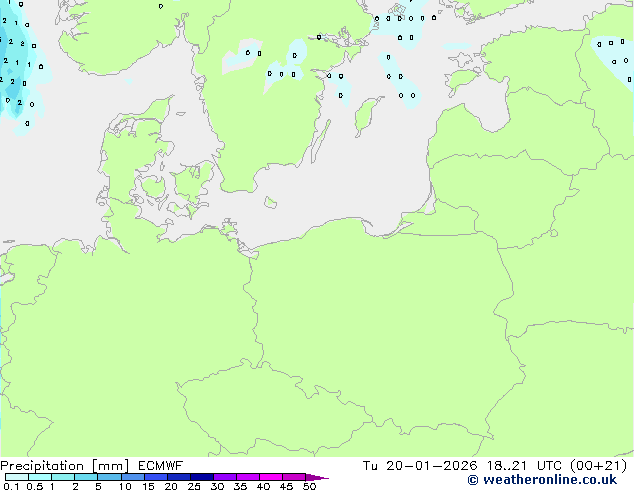Screen dimensions: 634x490
Task: Click the above-50 mm arrow tip of legend
Action: tap(317, 477)
